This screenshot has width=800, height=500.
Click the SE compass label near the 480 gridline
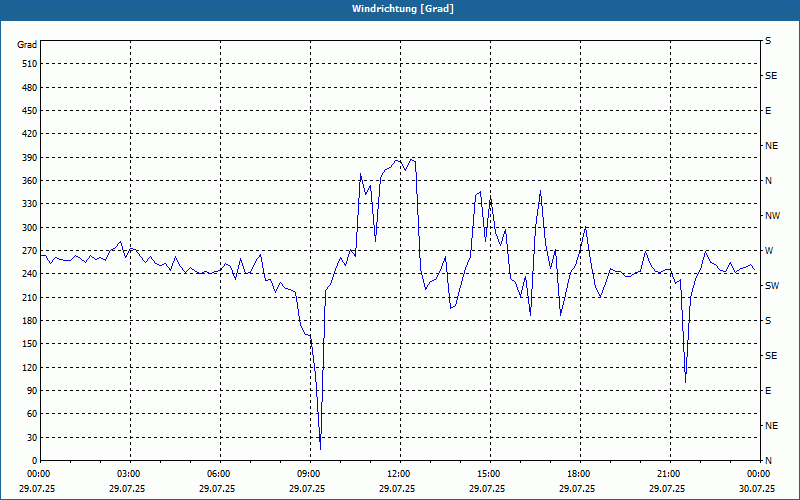pos(771,76)
